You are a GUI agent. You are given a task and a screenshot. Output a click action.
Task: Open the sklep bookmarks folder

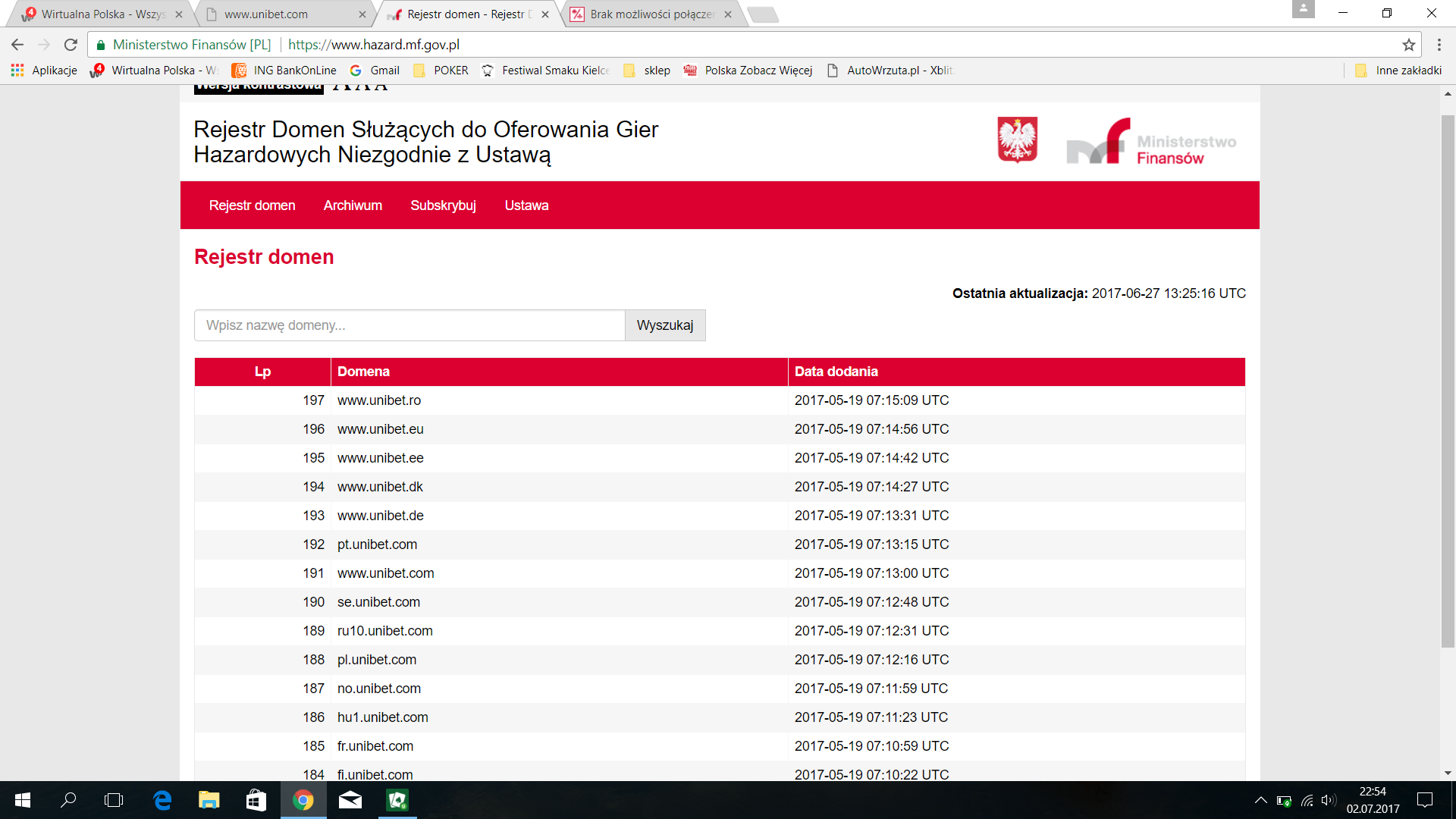[647, 71]
